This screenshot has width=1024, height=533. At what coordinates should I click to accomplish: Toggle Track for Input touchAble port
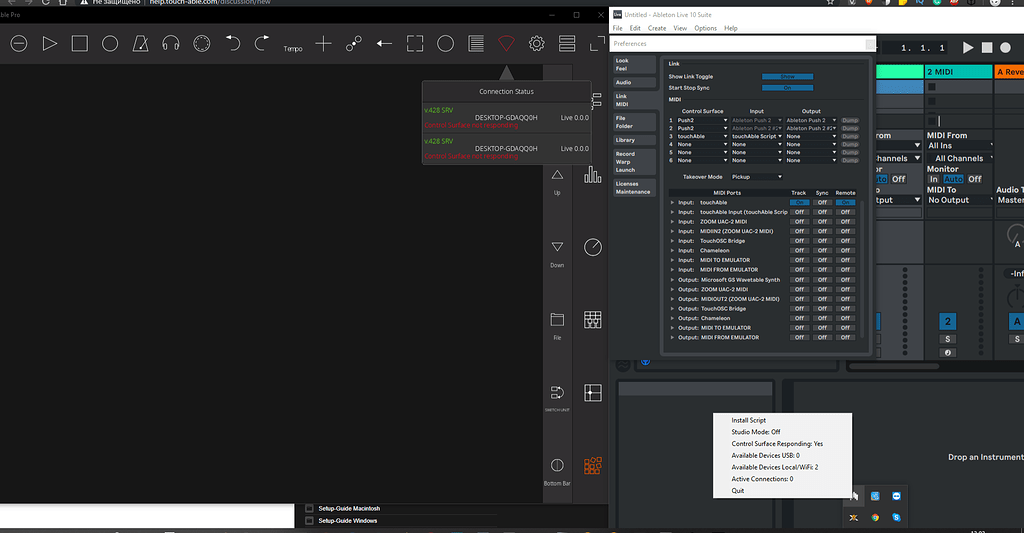click(x=799, y=202)
